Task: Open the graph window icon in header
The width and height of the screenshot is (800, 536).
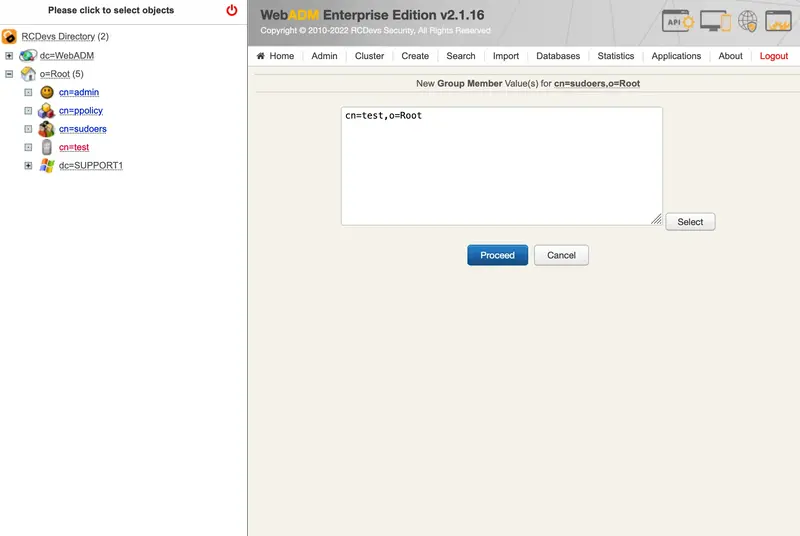Action: (779, 21)
